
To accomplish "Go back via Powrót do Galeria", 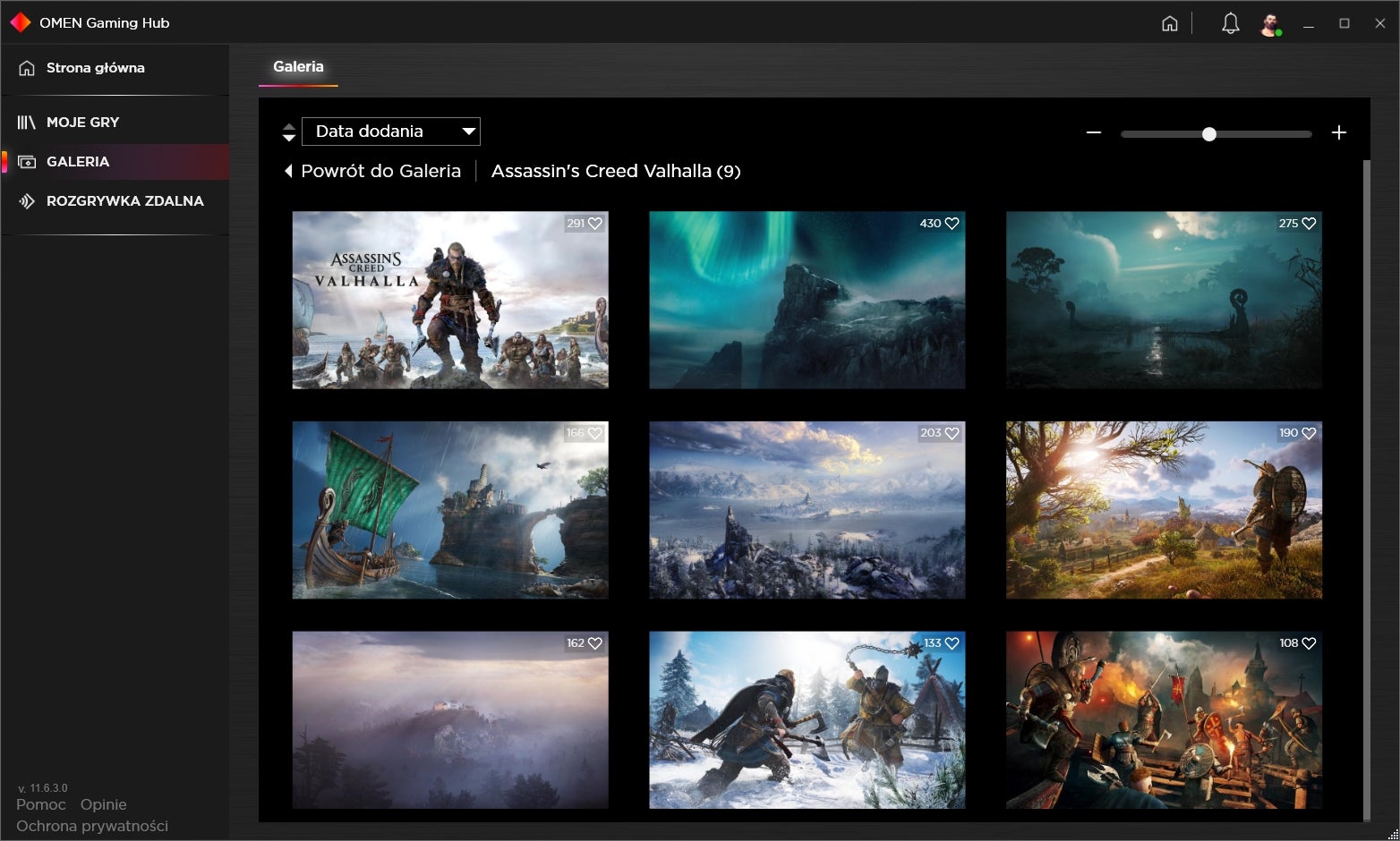I will 372,171.
